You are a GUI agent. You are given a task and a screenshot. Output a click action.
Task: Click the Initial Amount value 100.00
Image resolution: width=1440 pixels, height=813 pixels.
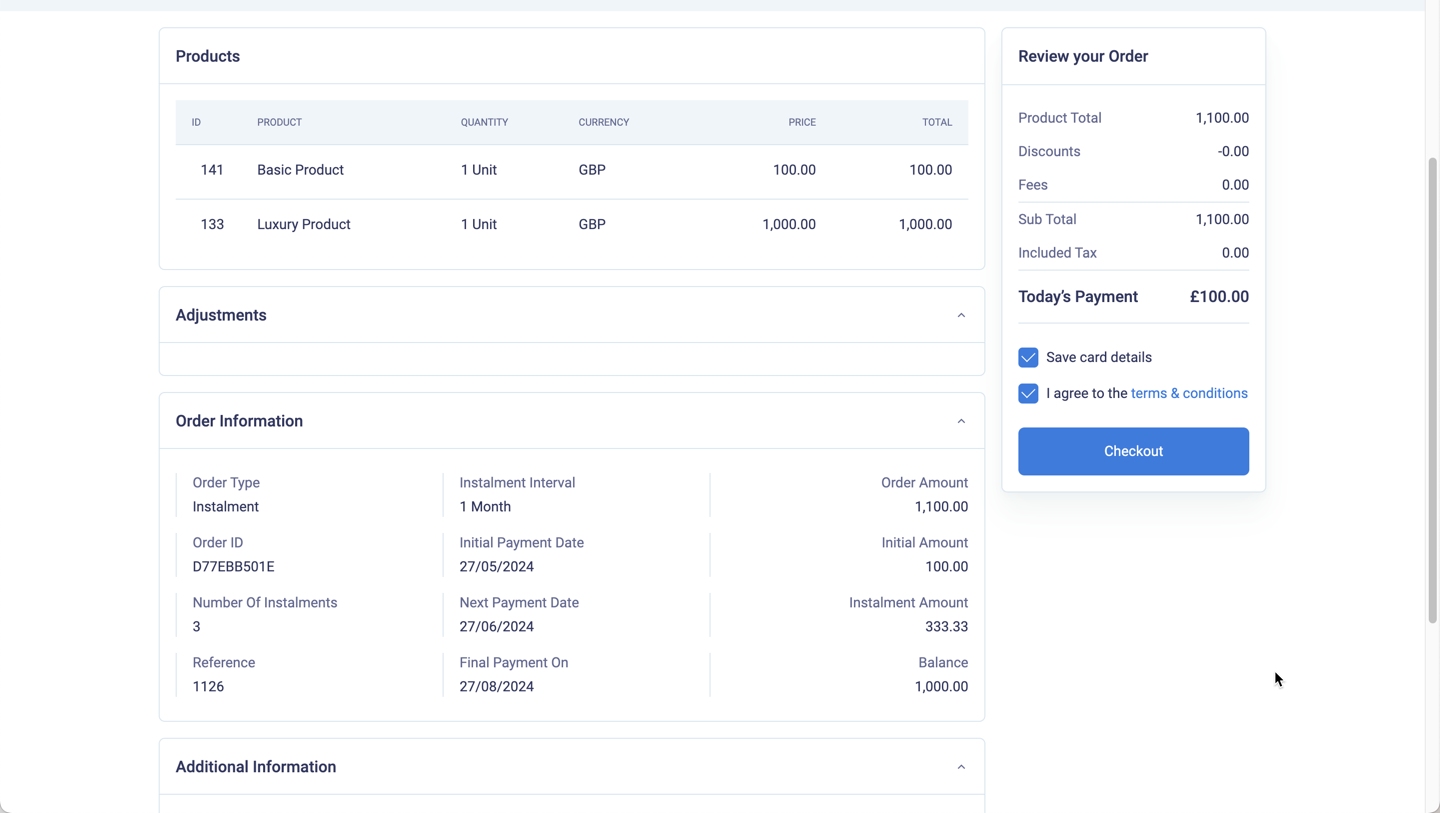[x=946, y=566]
